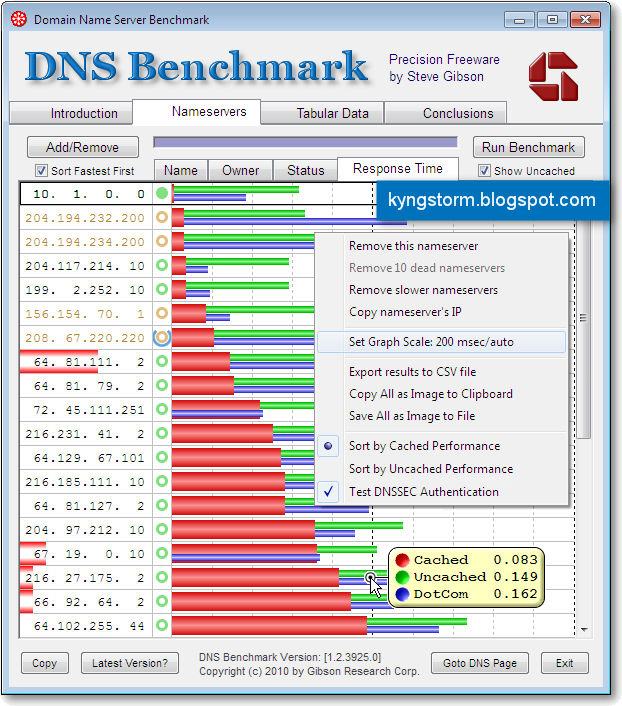
Task: Select the 156.154.70.1 IP address
Action: (85, 313)
